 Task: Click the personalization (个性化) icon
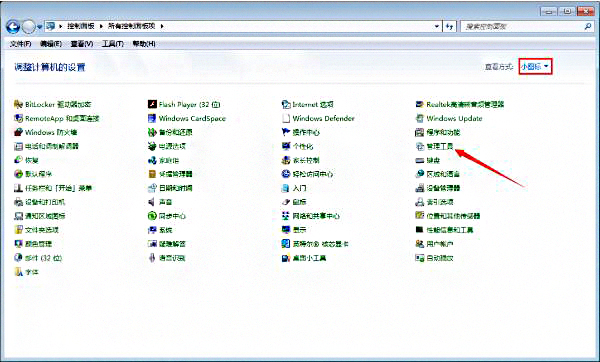pos(286,146)
